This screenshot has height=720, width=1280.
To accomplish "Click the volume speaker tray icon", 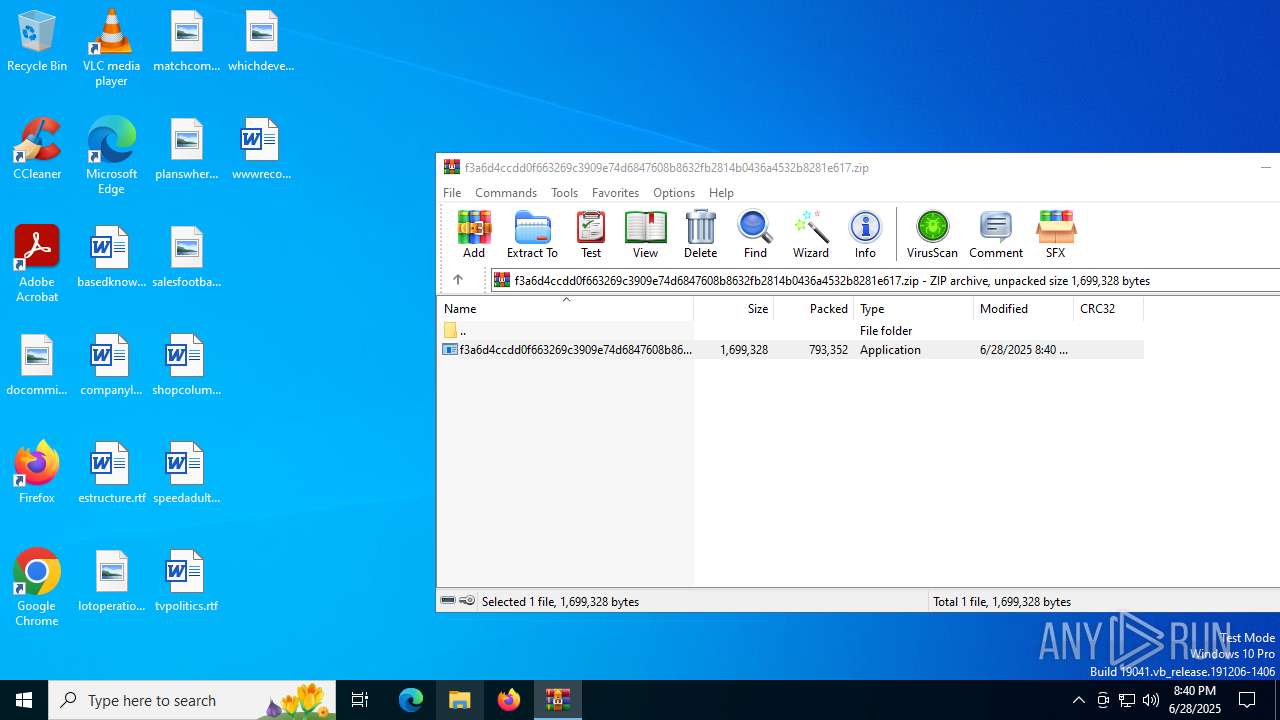I will click(x=1151, y=700).
